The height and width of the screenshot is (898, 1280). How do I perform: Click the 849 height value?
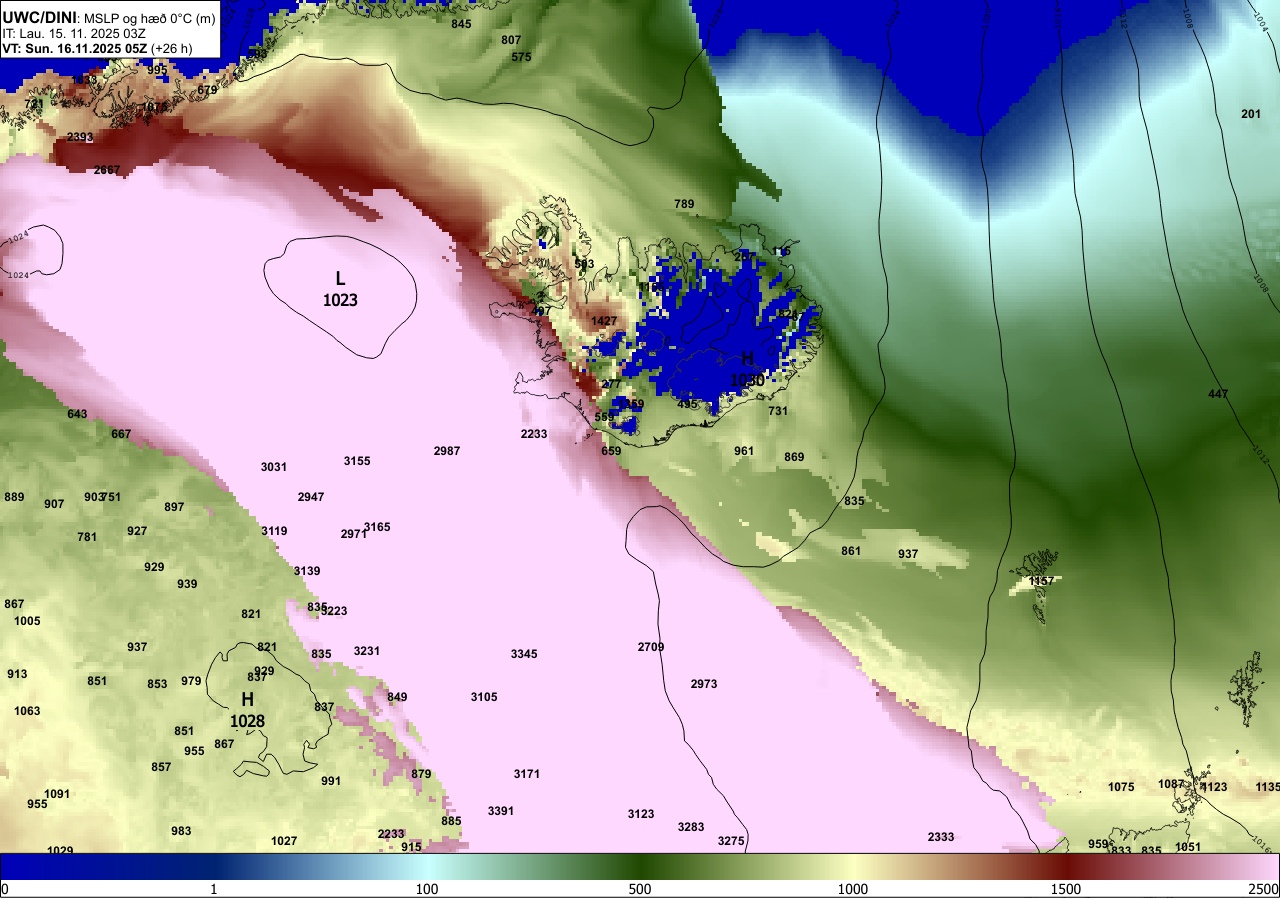(397, 697)
